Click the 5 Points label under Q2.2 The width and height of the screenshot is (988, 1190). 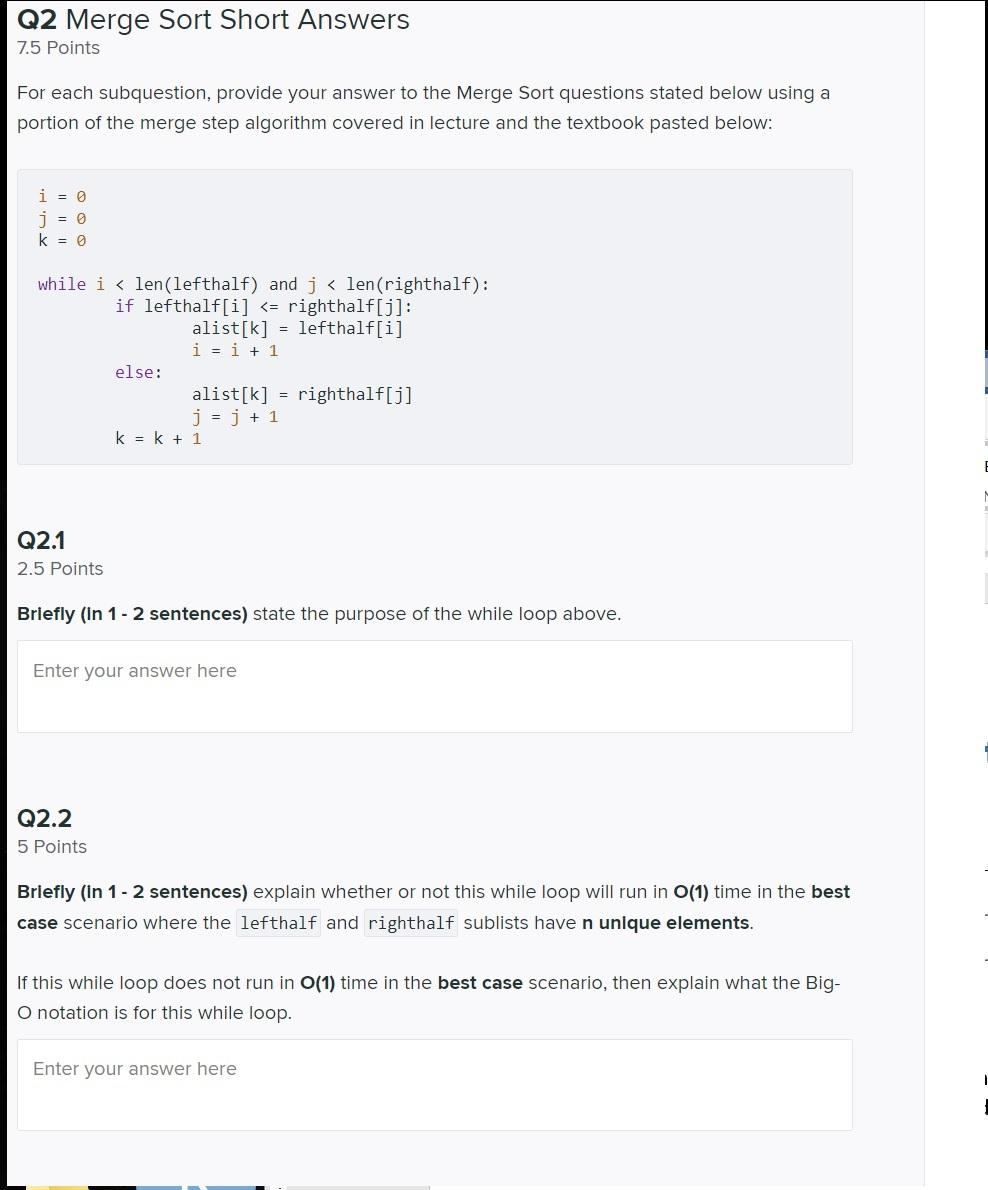tap(52, 846)
